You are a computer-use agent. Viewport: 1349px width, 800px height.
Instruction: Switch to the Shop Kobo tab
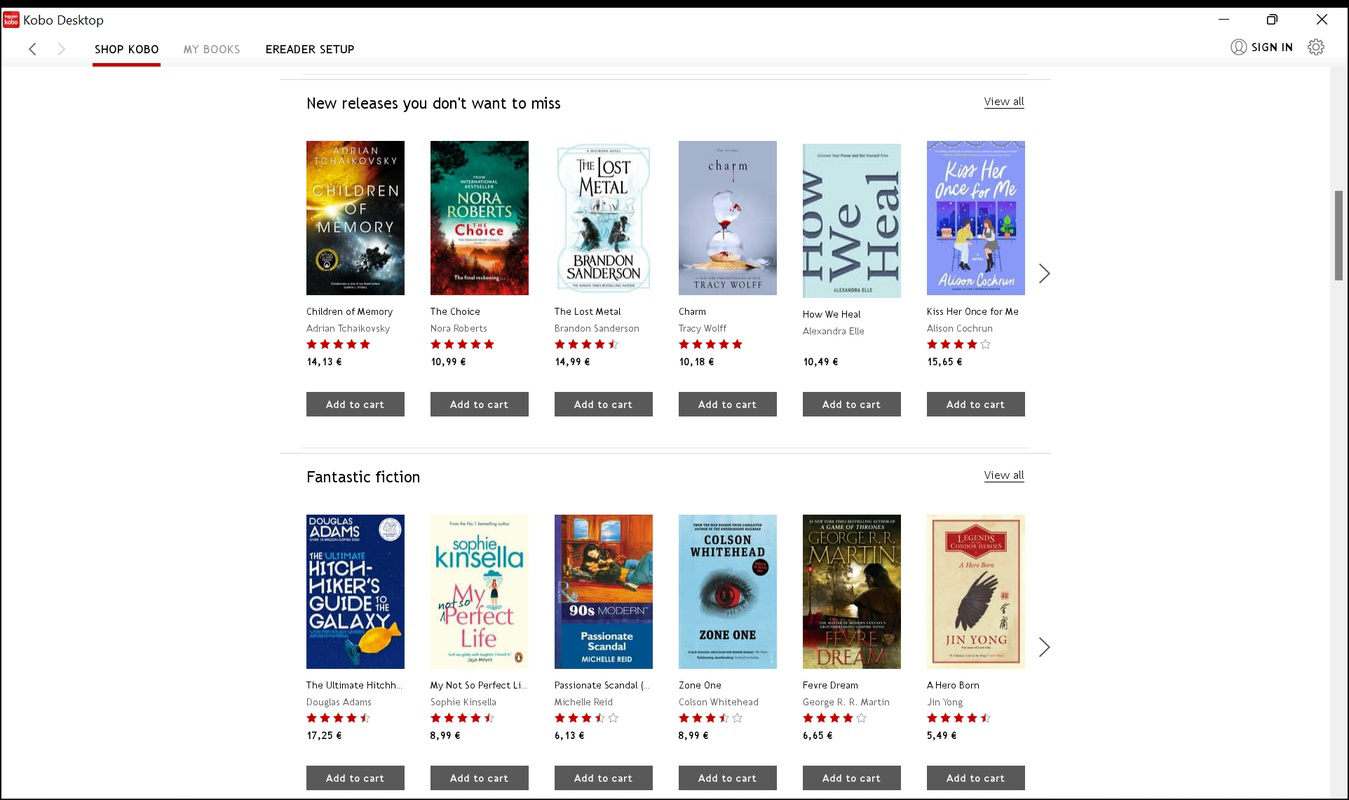pyautogui.click(x=126, y=49)
